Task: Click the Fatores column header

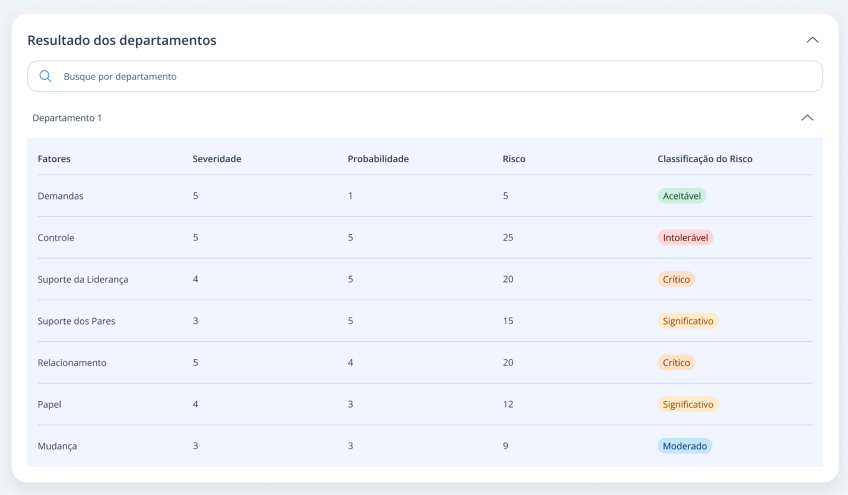Action: (x=54, y=159)
